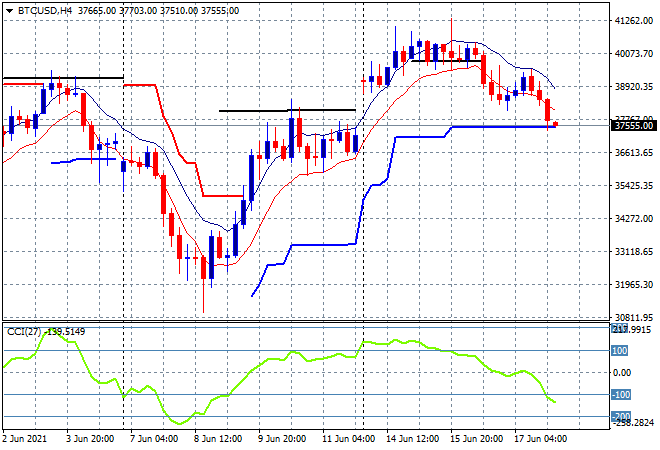This screenshot has height=450, width=660.
Task: Click the CCI -100 level label
Action: (621, 395)
